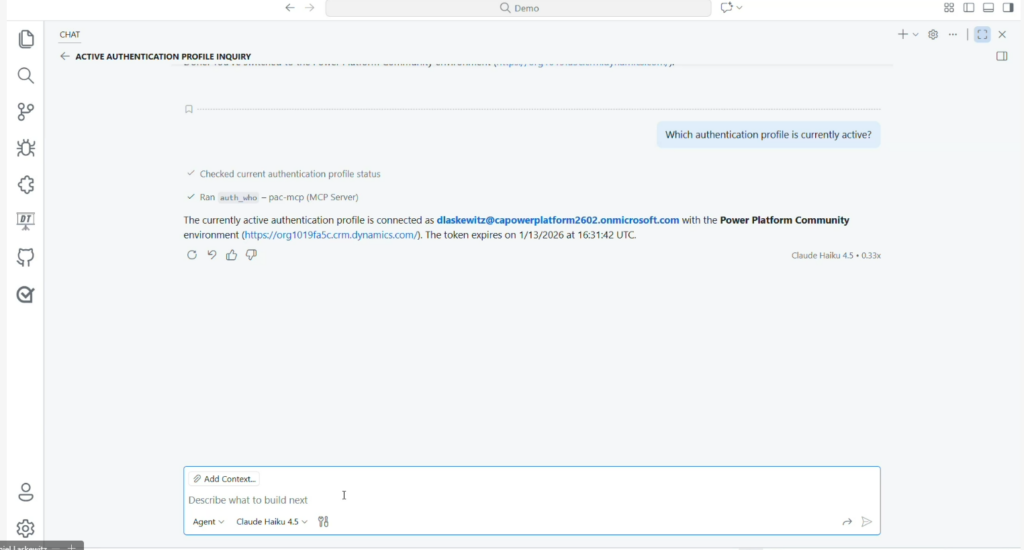This screenshot has height=550, width=1024.
Task: Open the Manage gear in activity bar
Action: click(25, 528)
